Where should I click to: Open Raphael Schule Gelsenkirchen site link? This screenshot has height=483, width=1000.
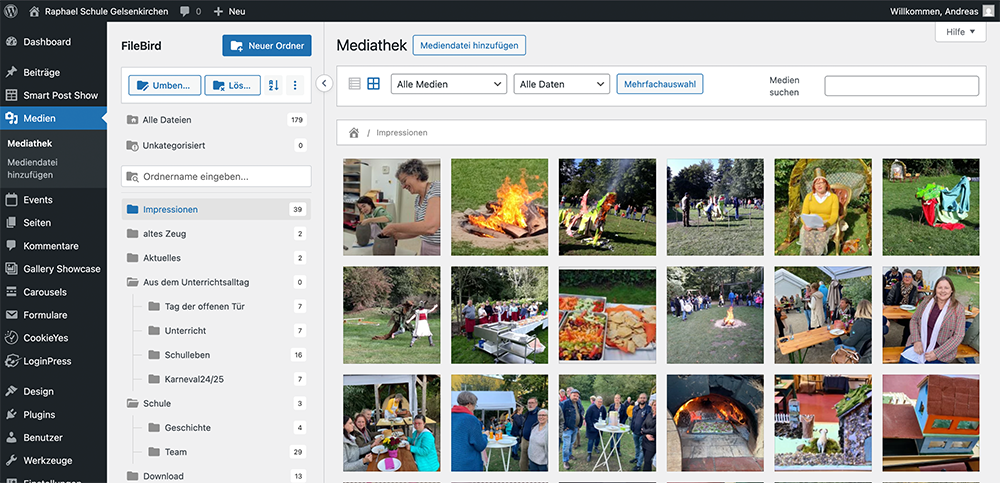coord(99,11)
